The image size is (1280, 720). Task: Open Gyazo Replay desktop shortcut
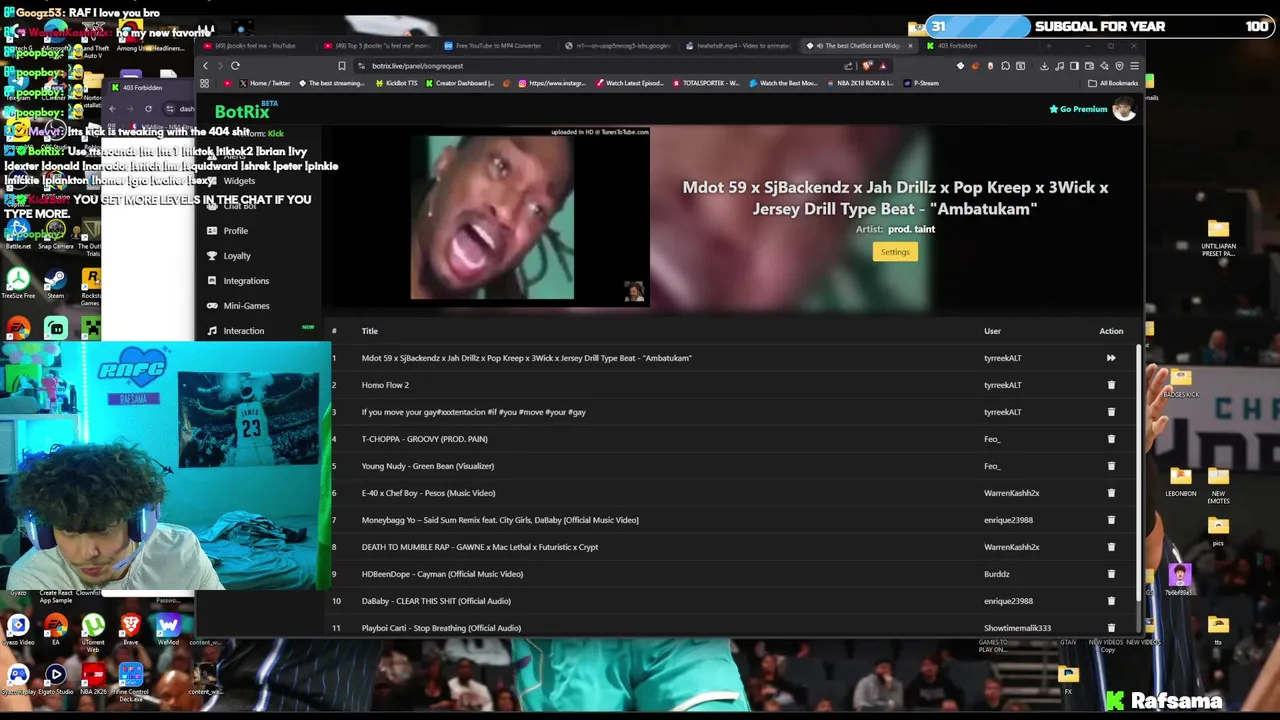tap(18, 680)
